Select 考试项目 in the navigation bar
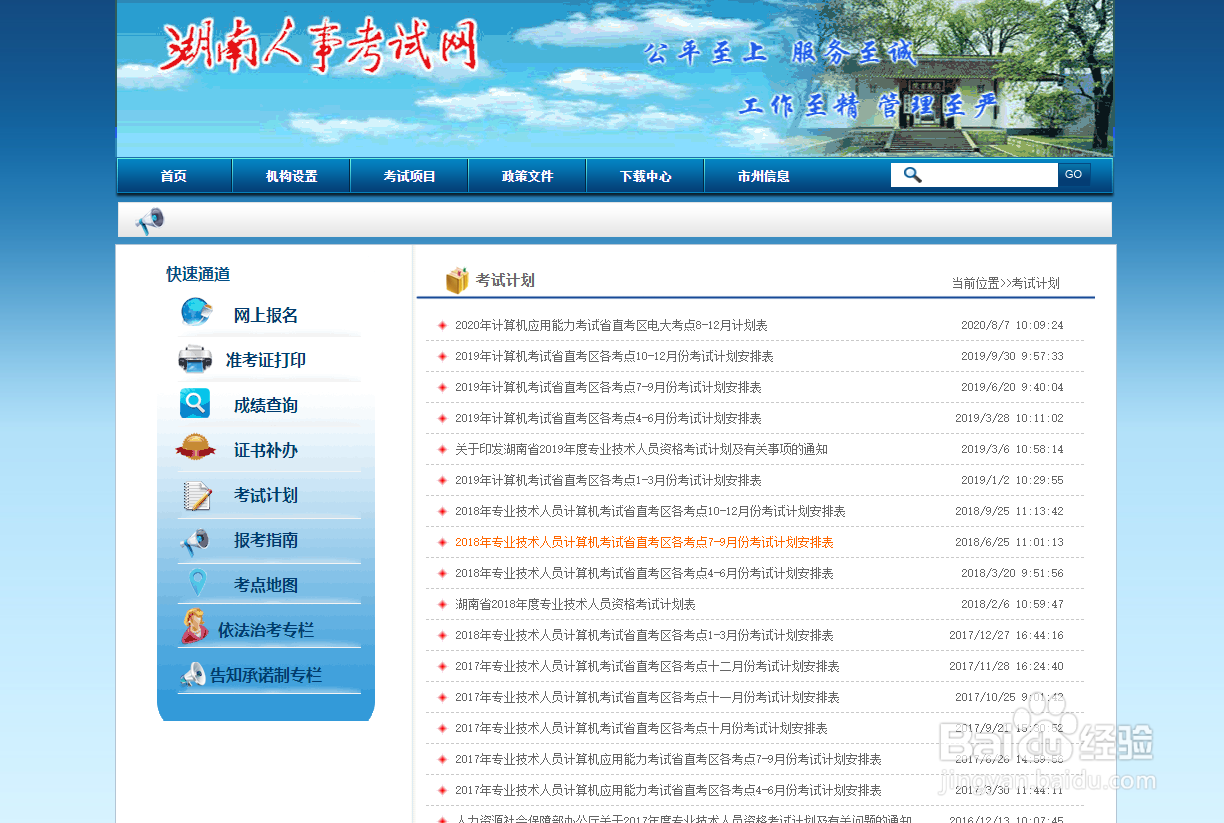 tap(409, 175)
